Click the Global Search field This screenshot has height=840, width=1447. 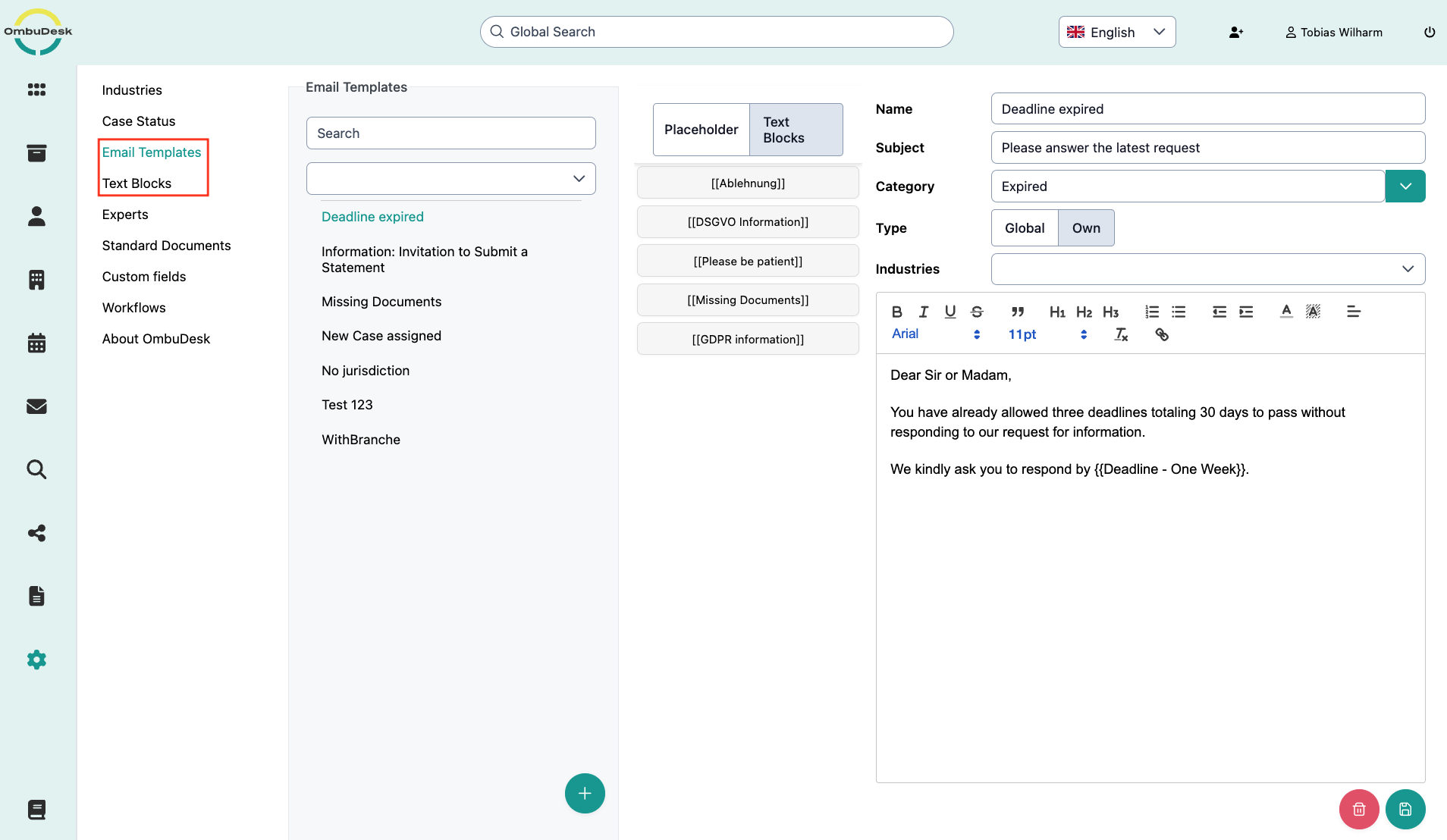pyautogui.click(x=717, y=32)
